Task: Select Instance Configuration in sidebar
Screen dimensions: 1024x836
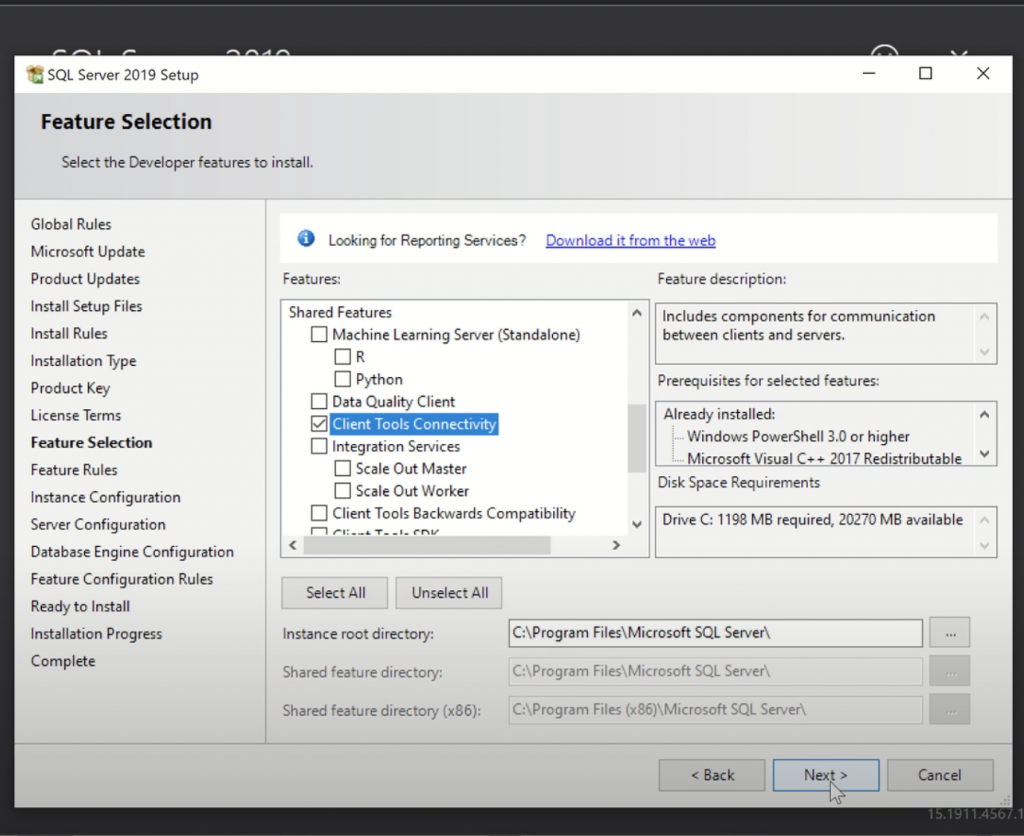Action: coord(105,498)
